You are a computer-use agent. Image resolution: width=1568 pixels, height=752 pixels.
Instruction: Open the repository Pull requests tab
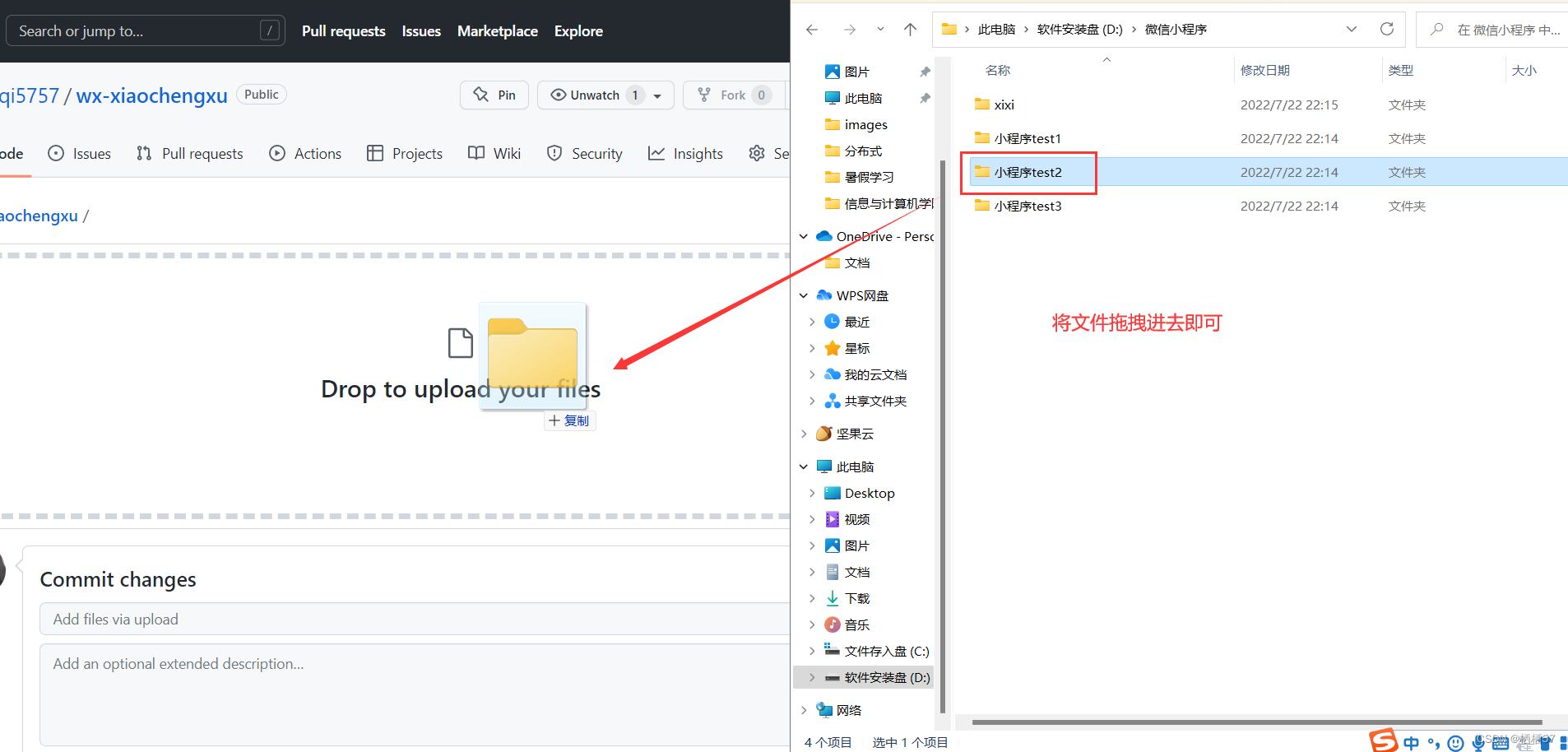pyautogui.click(x=190, y=153)
